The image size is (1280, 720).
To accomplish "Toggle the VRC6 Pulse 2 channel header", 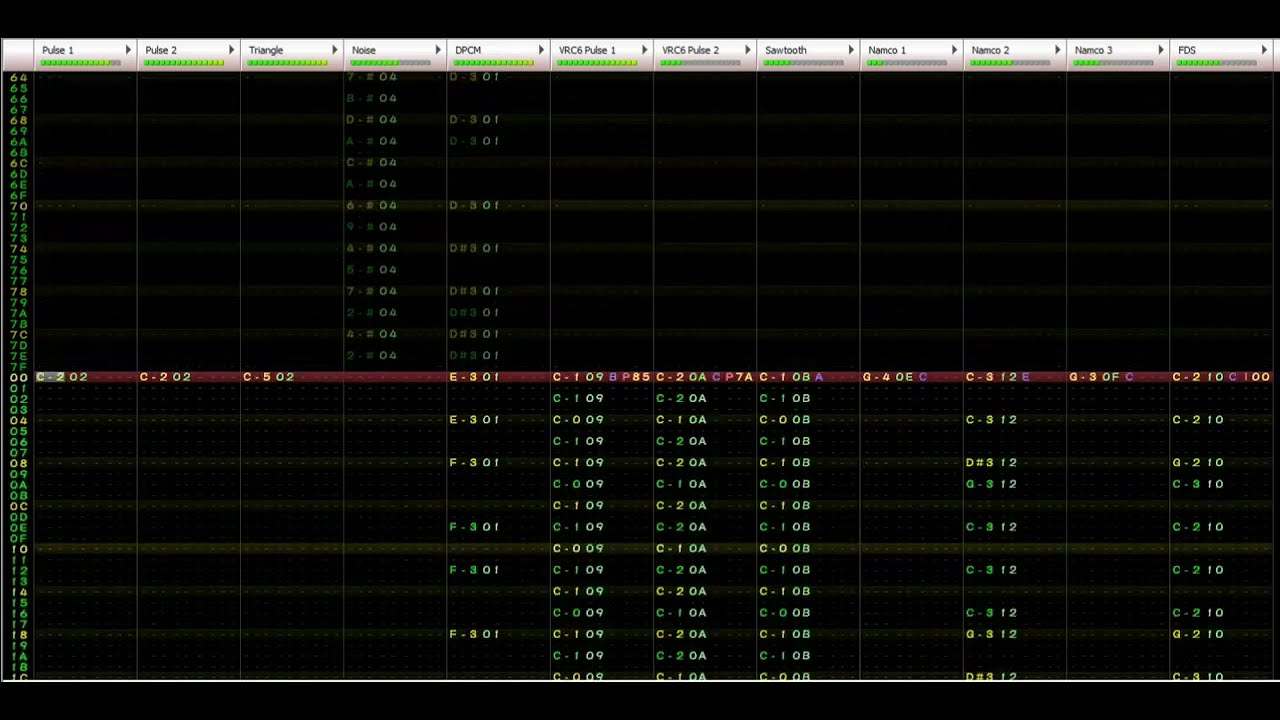I will pyautogui.click(x=705, y=55).
